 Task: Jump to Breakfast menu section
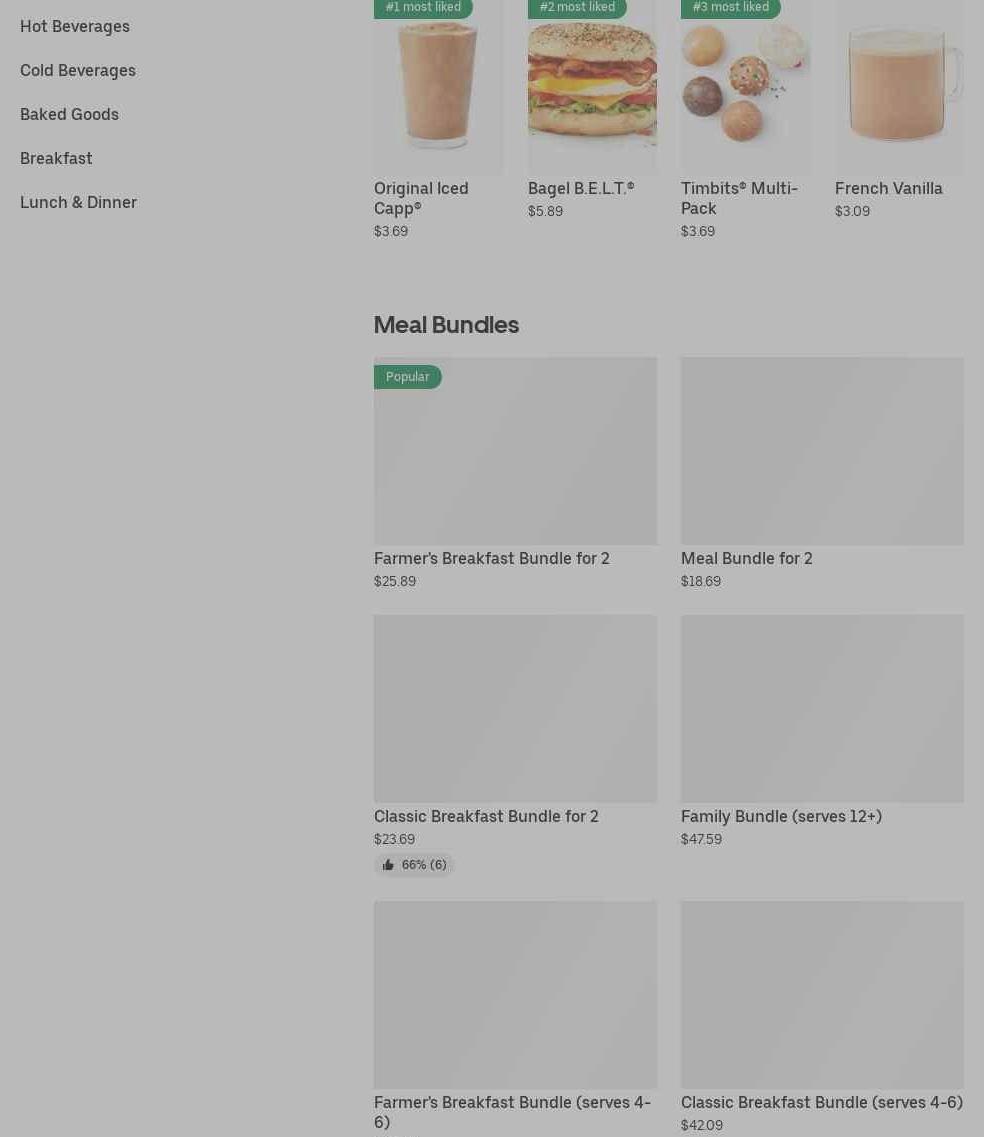pyautogui.click(x=56, y=158)
